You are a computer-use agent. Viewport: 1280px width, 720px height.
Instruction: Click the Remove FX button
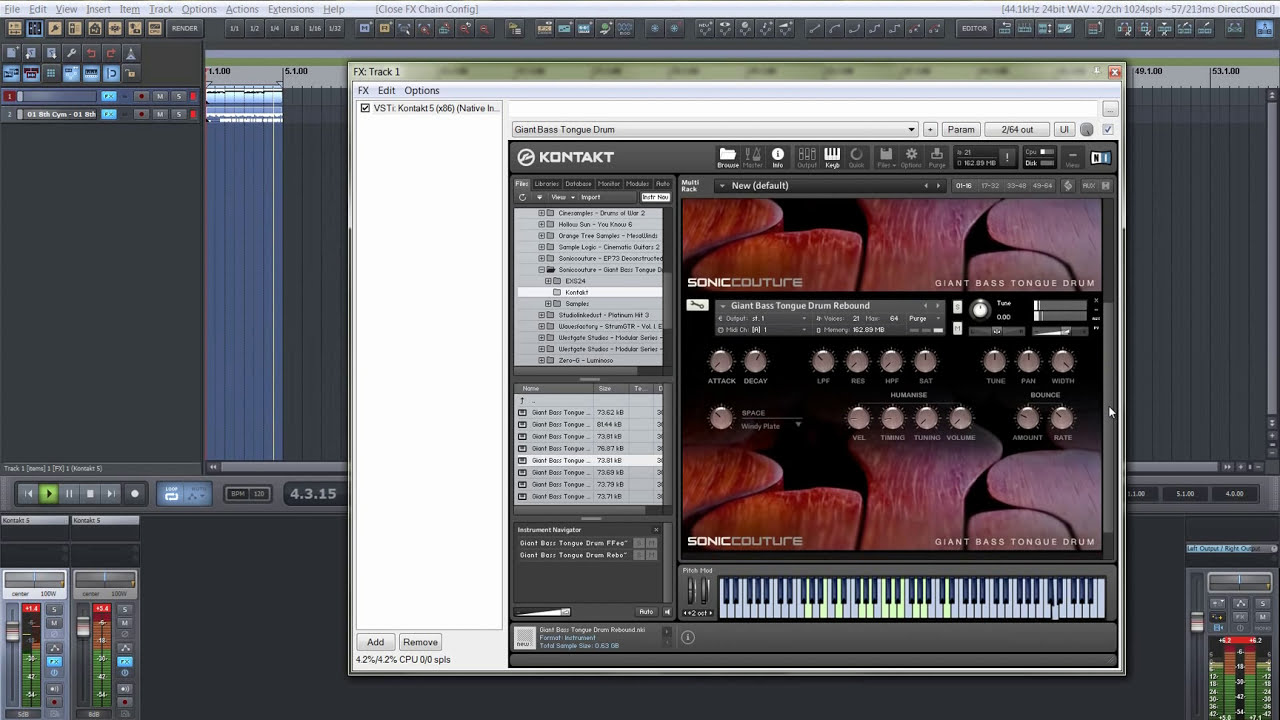[420, 642]
